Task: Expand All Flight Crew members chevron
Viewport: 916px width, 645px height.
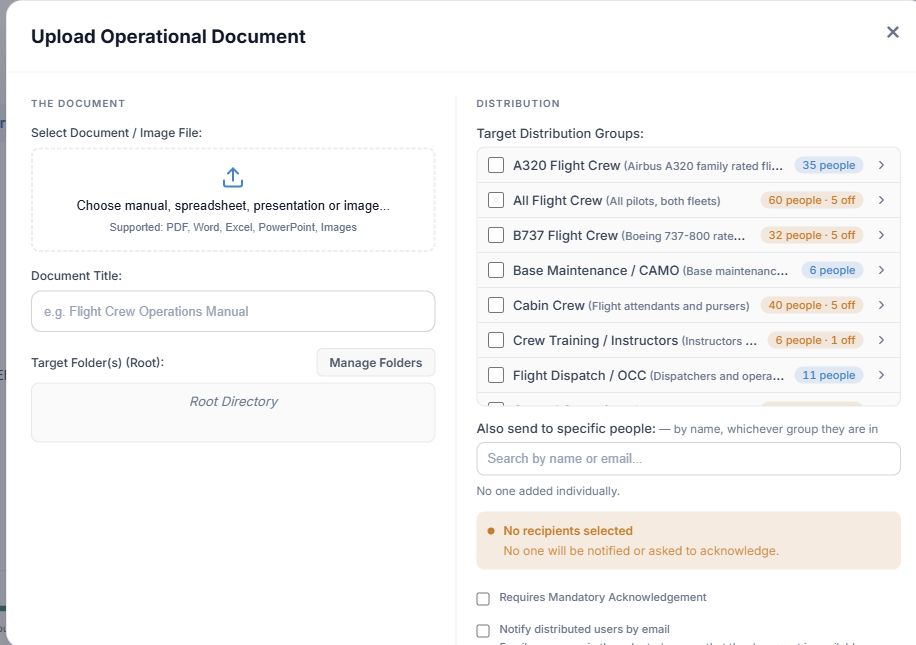Action: (x=881, y=200)
